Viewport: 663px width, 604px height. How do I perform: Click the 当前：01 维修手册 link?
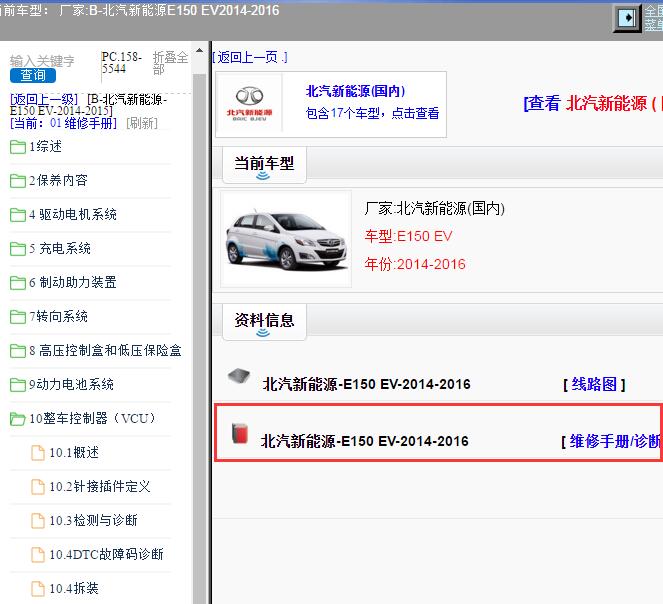click(x=63, y=123)
